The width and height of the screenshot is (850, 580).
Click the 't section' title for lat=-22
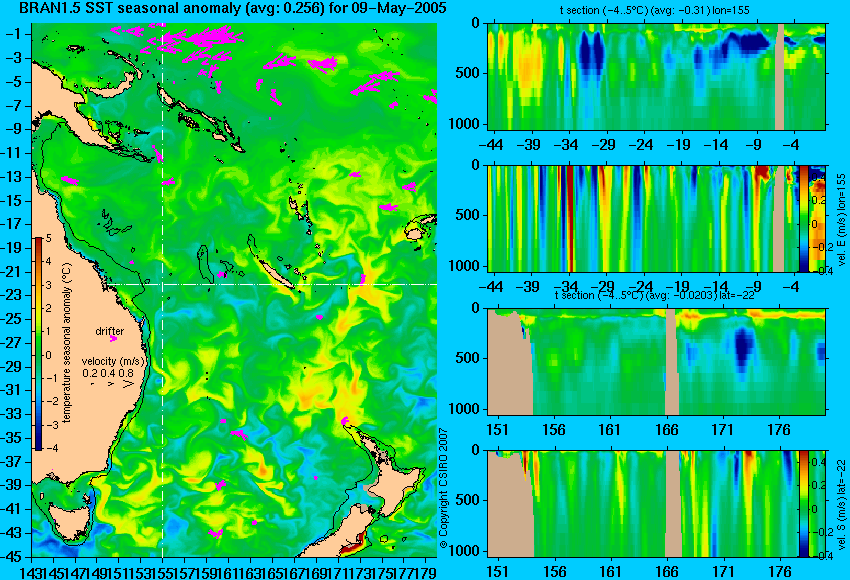654,295
